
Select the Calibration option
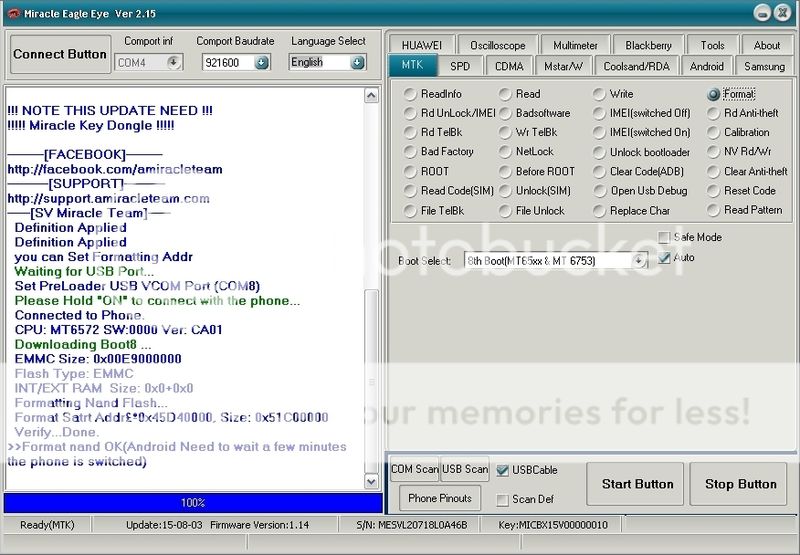(x=738, y=132)
